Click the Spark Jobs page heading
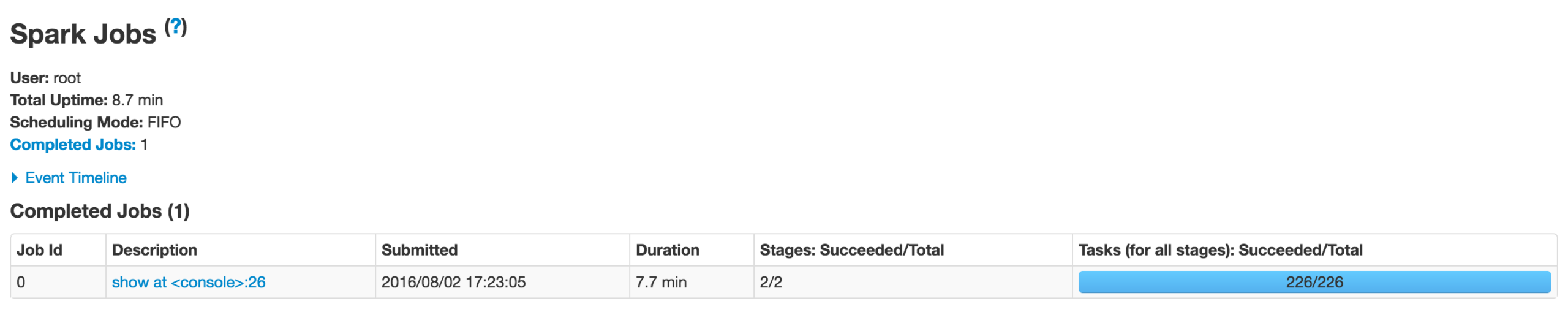 coord(83,34)
